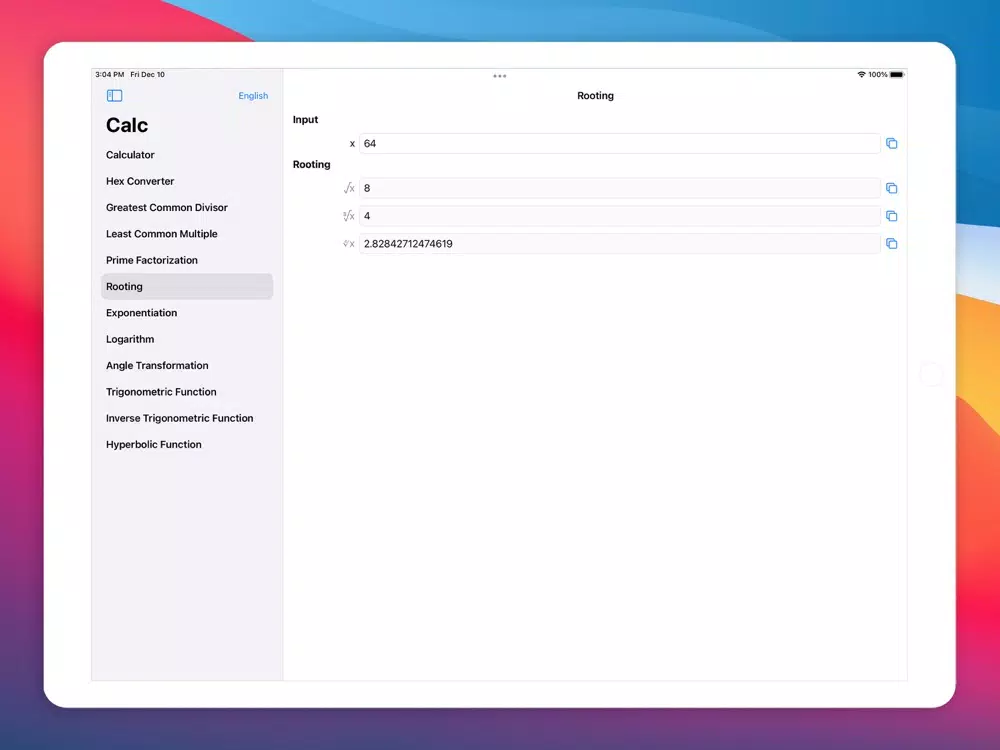Open the three-dot multitasking menu
Image resolution: width=1000 pixels, height=750 pixels.
pos(499,76)
